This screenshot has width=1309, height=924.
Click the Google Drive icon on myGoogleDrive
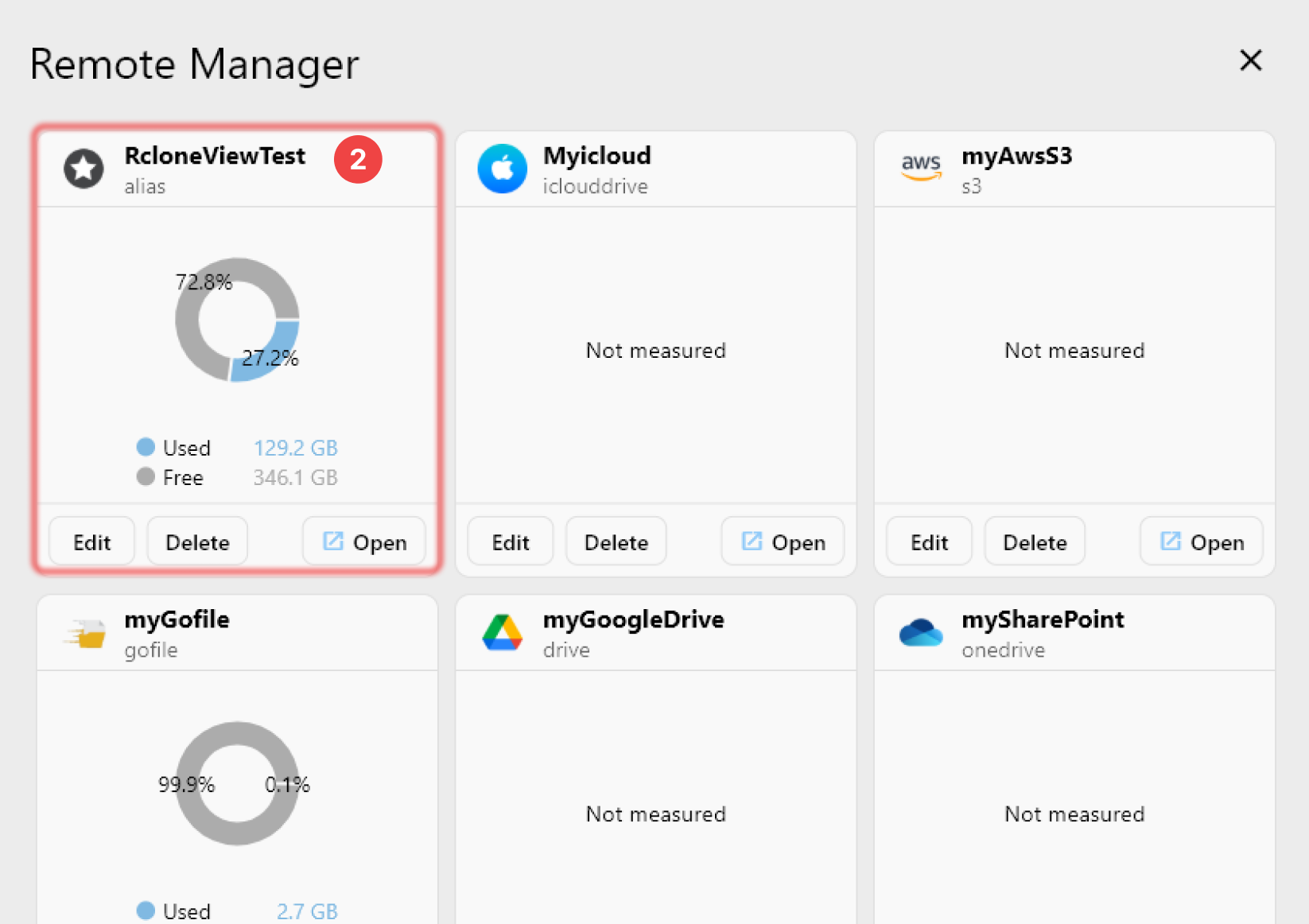pos(502,632)
